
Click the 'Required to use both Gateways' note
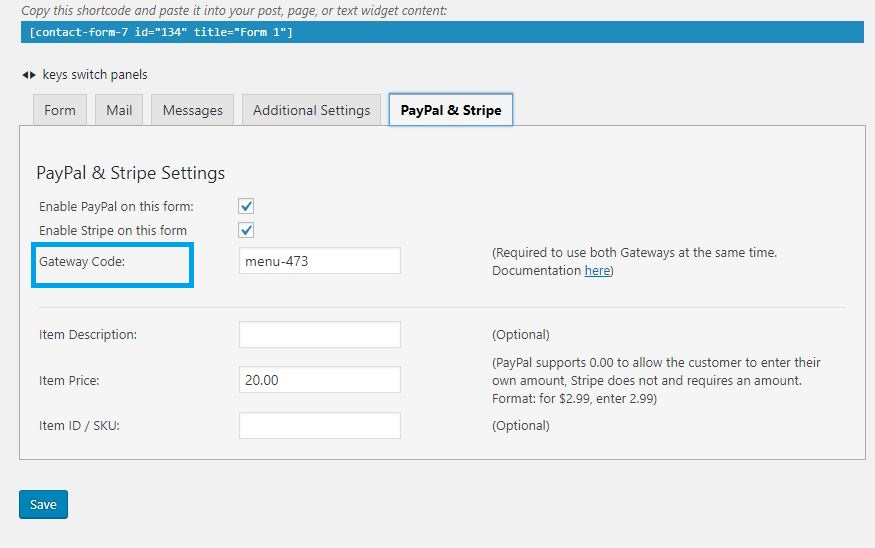[x=634, y=261]
